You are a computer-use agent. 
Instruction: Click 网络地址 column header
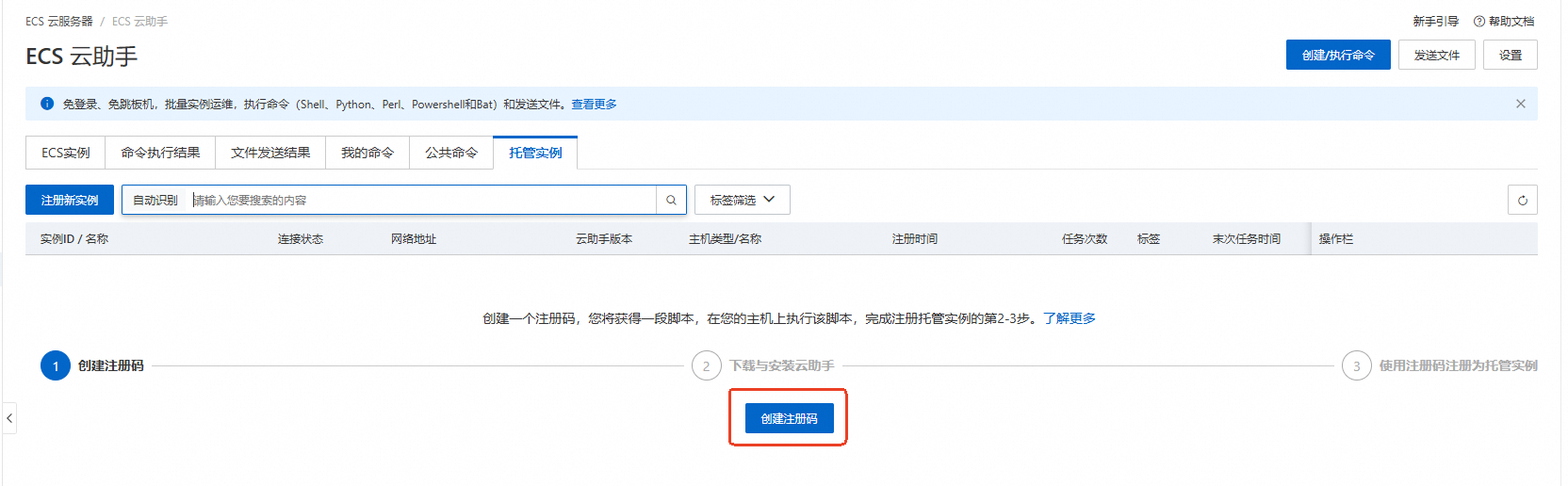414,239
